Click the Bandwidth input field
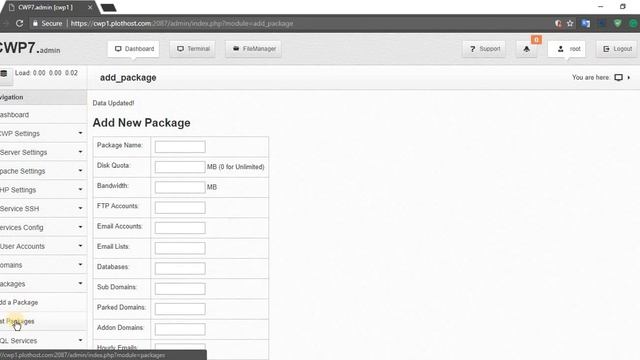This screenshot has height=360, width=640. click(180, 187)
